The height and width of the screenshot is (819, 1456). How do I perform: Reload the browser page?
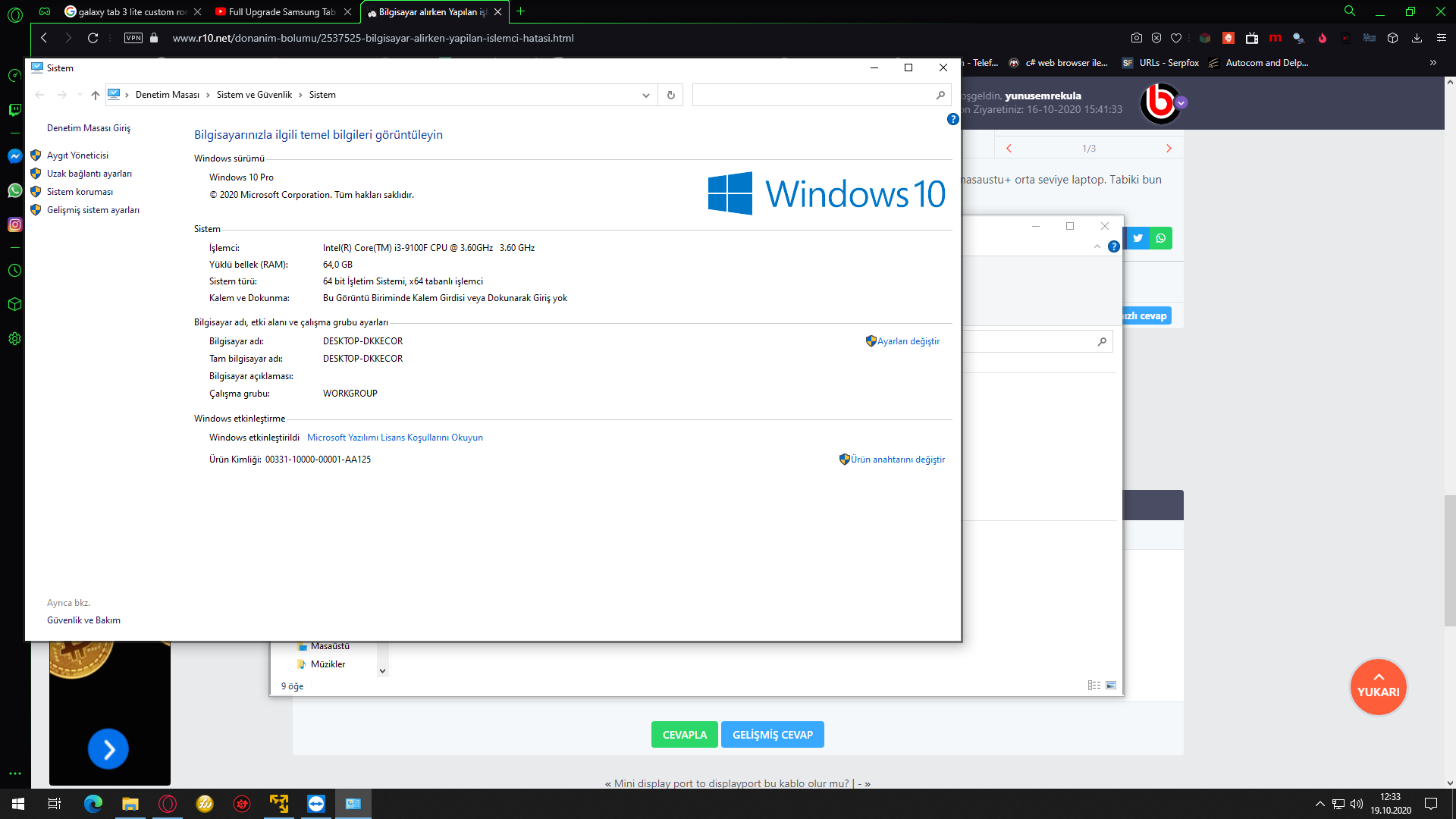pos(93,38)
